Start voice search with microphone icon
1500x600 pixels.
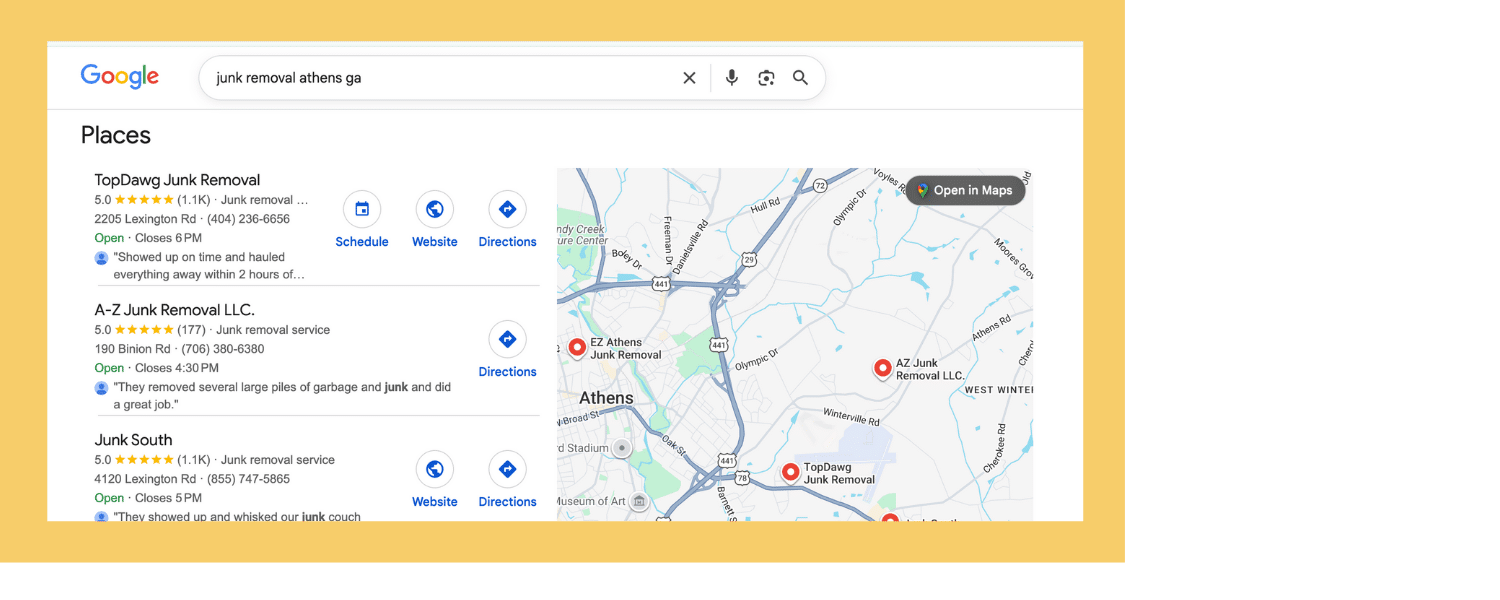732,78
